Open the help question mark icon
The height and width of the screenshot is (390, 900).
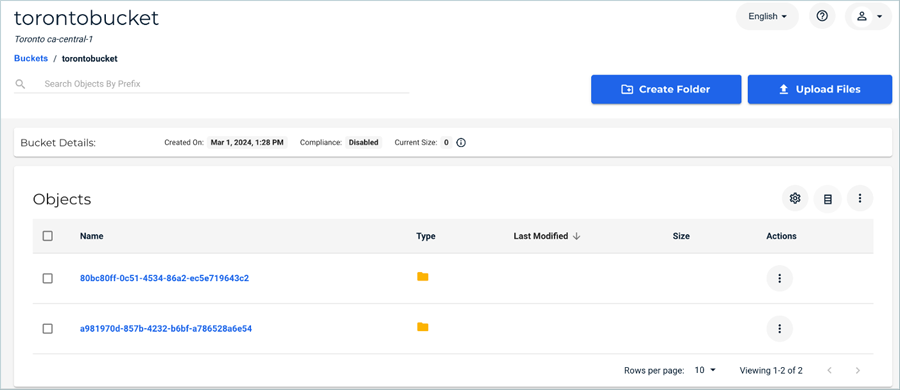click(x=822, y=17)
